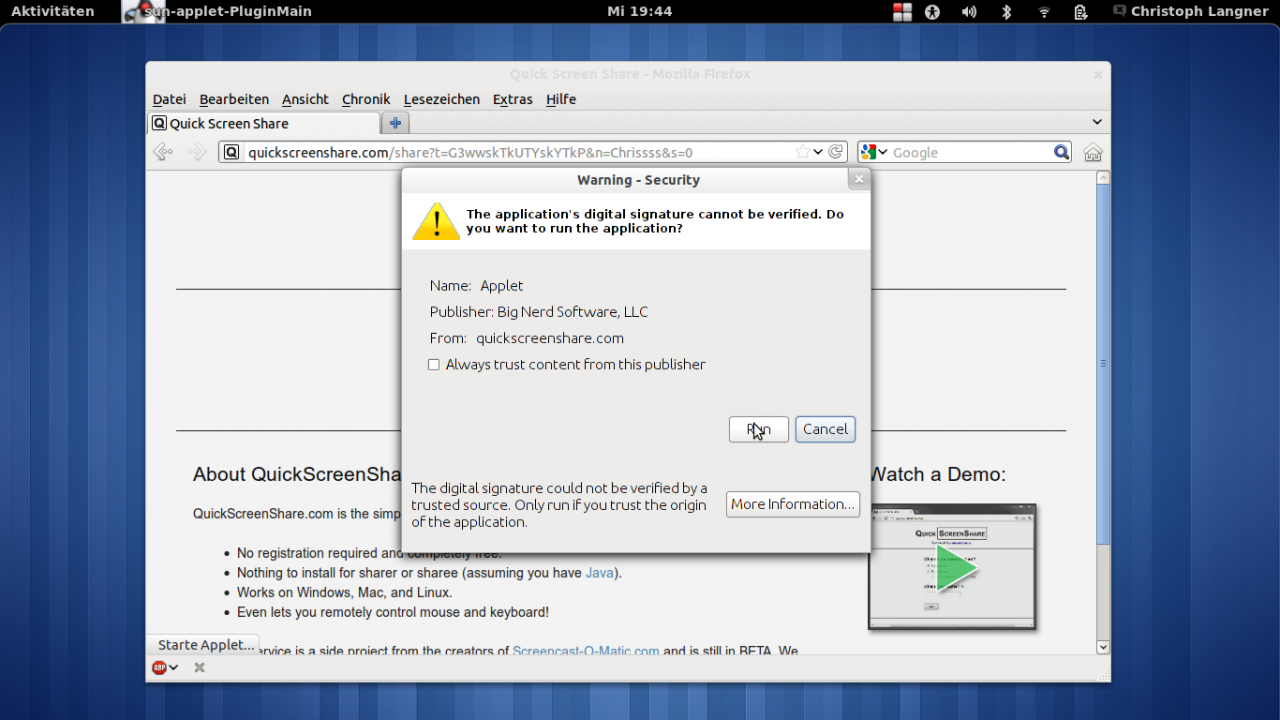
Task: Cancel the security warning dialog
Action: pos(825,429)
